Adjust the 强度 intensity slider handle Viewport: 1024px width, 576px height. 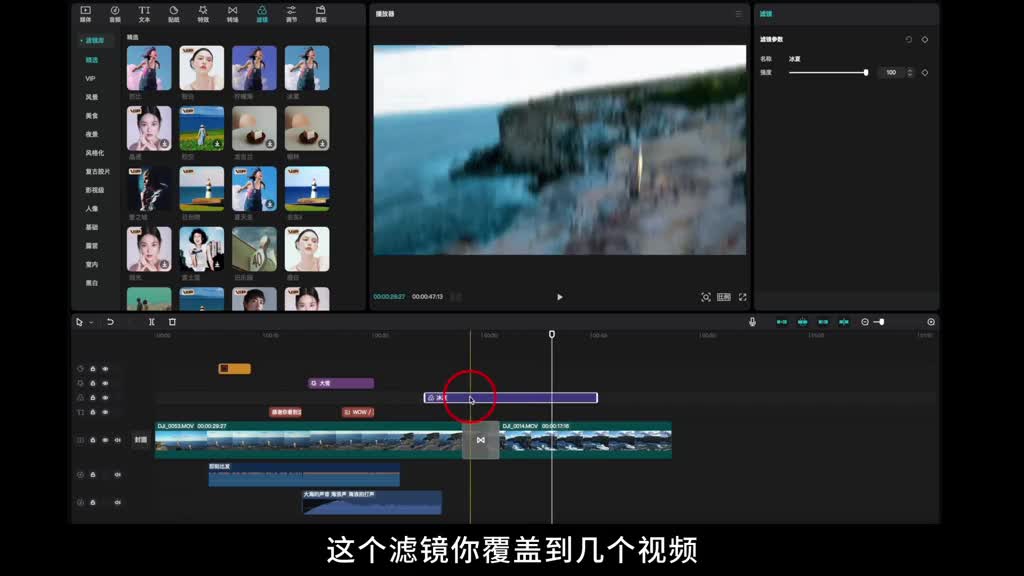coord(865,72)
